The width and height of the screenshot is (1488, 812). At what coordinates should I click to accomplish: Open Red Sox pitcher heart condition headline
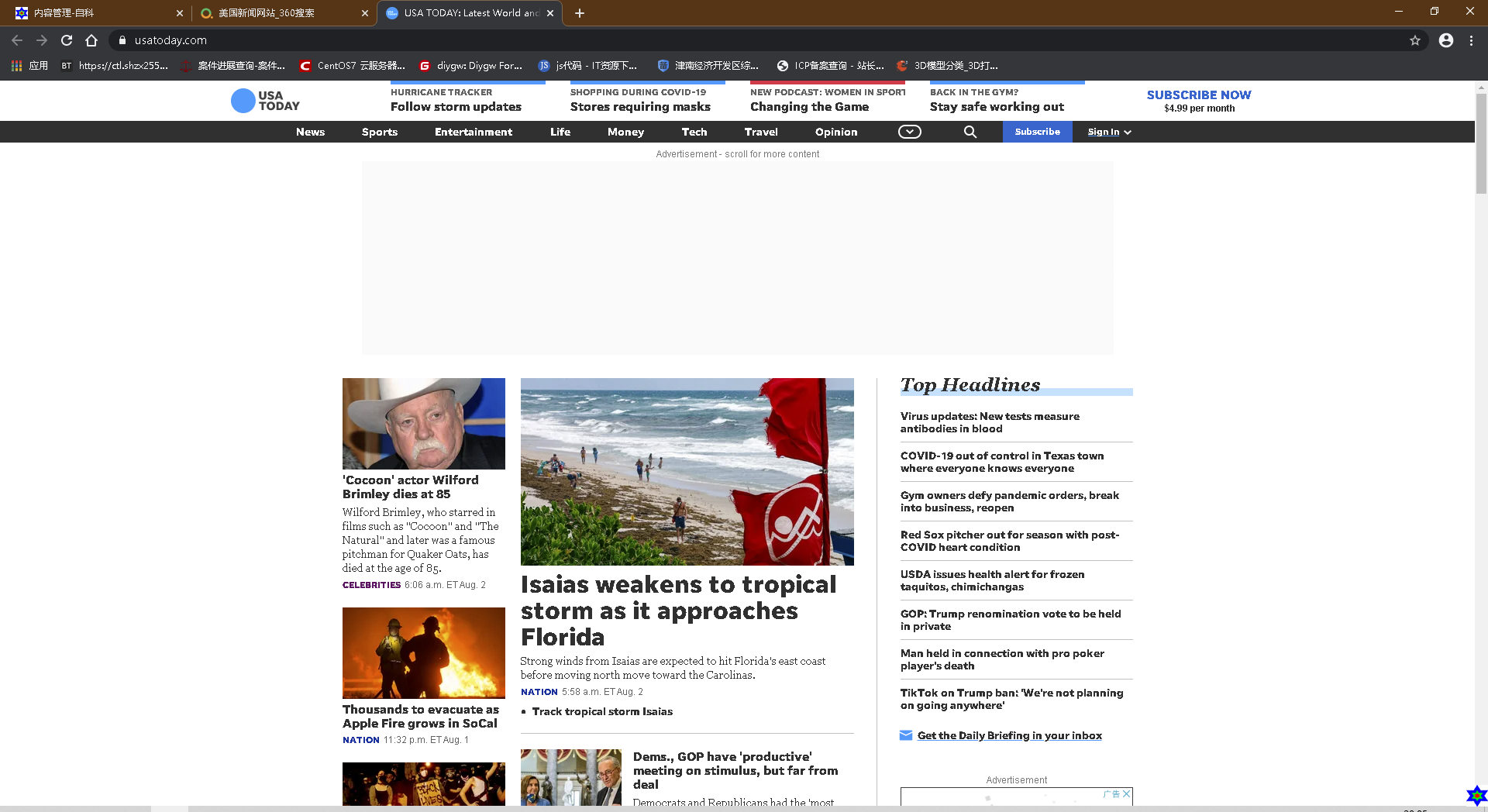tap(1010, 541)
